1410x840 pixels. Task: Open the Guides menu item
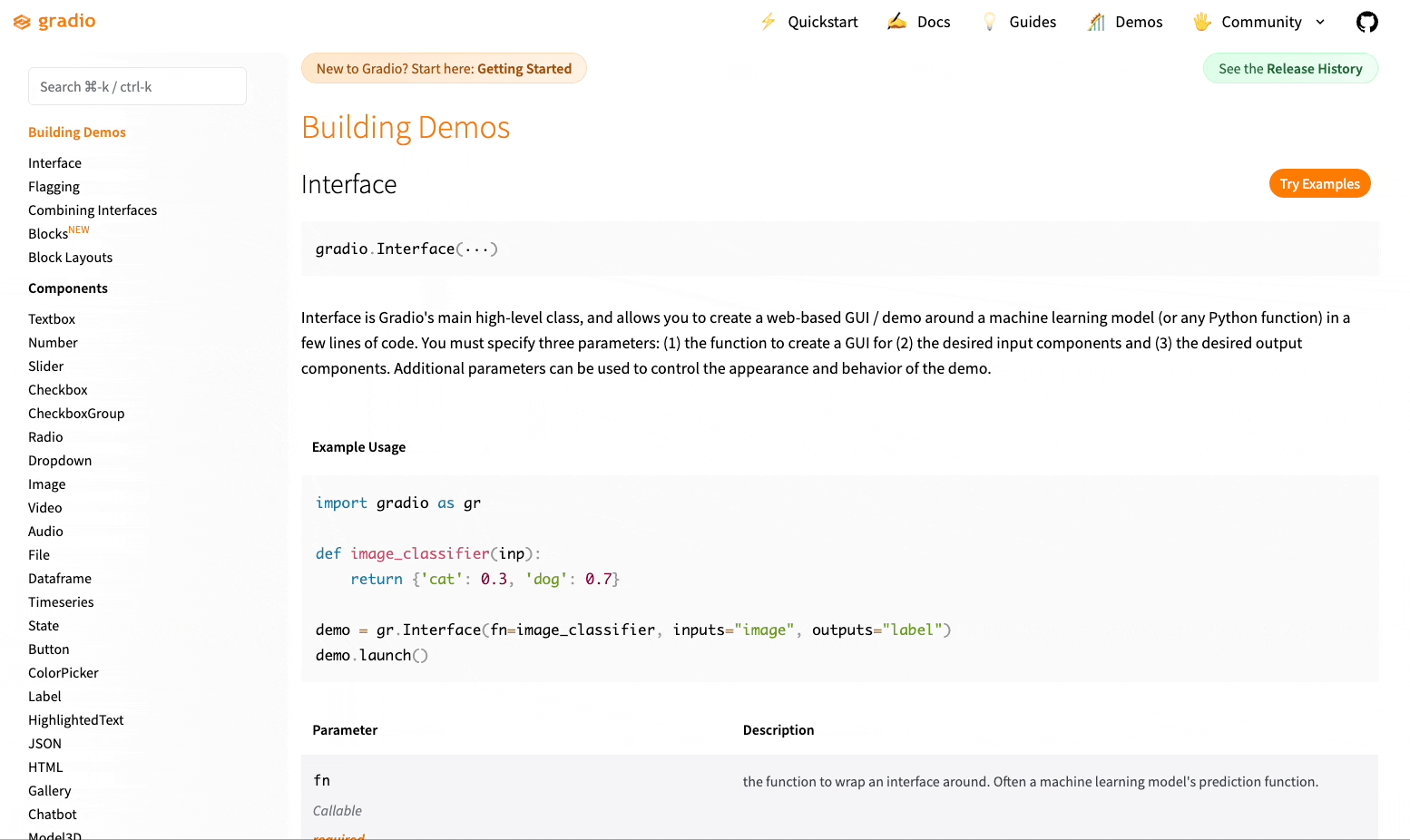tap(1033, 22)
